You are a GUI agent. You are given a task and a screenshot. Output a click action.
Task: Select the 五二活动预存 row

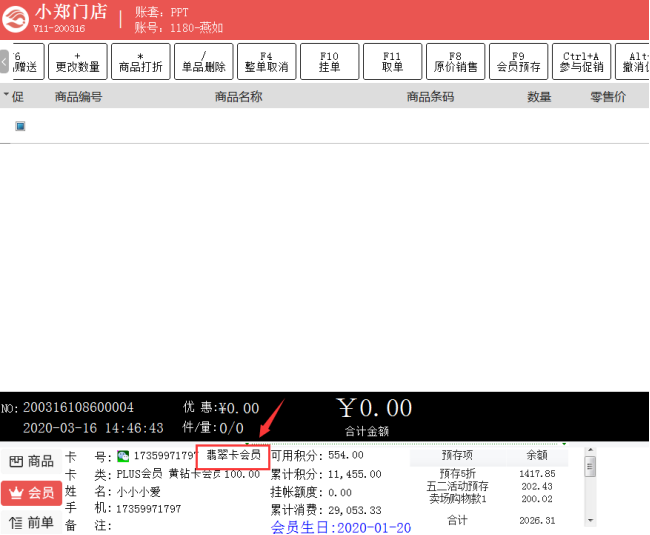pyautogui.click(x=489, y=486)
